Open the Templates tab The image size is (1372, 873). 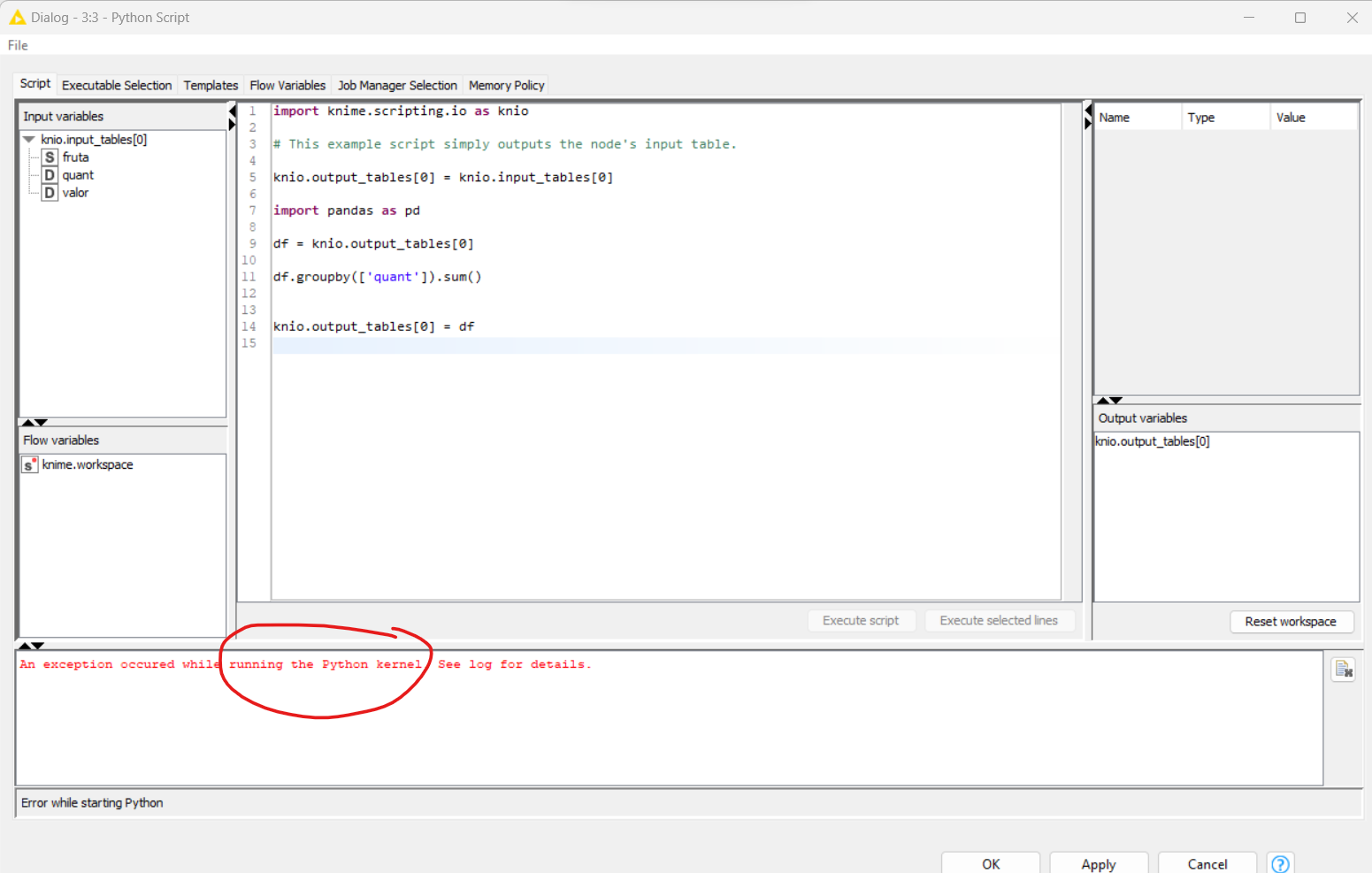[x=211, y=85]
